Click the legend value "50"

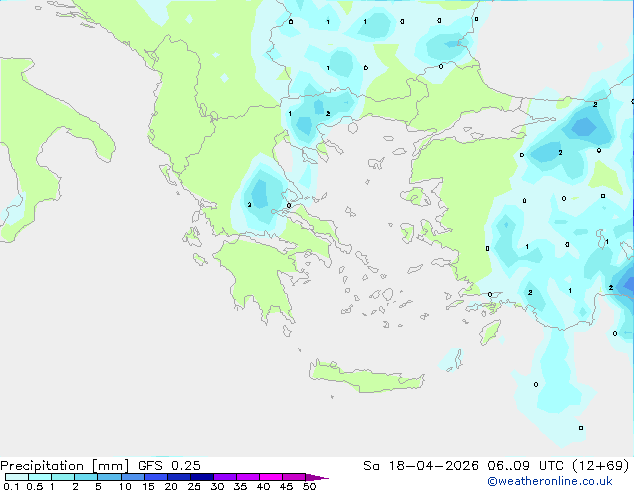tap(309, 486)
